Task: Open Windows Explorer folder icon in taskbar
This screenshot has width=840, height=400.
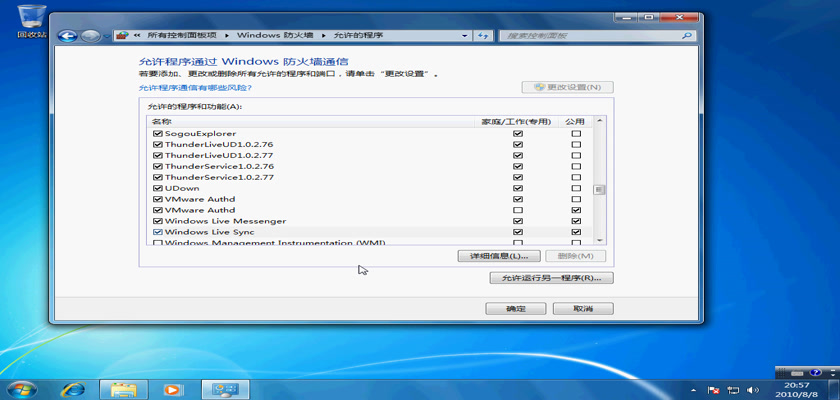Action: [x=123, y=388]
